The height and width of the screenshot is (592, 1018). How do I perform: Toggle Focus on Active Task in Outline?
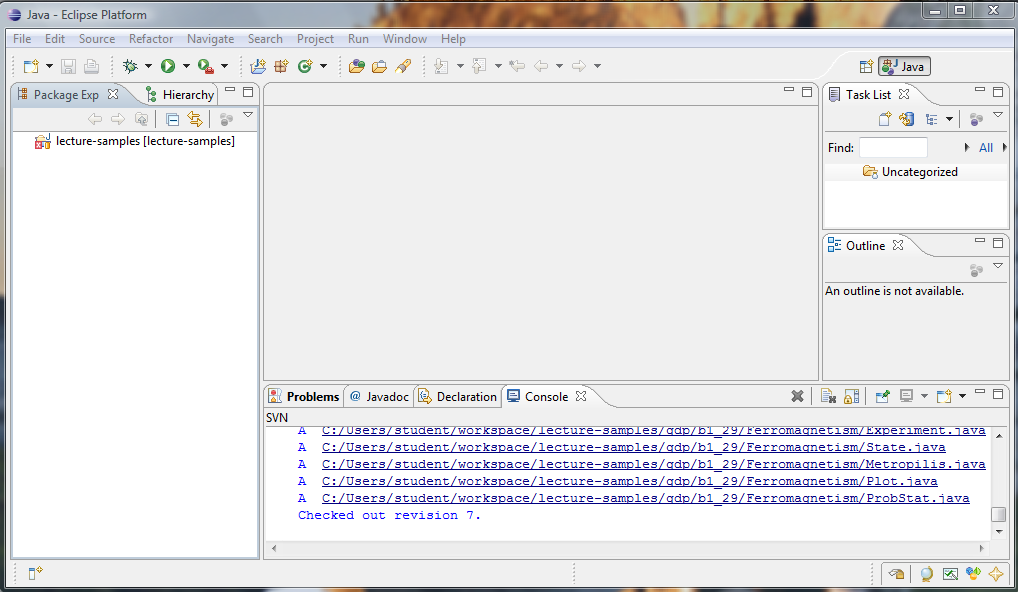coord(976,270)
